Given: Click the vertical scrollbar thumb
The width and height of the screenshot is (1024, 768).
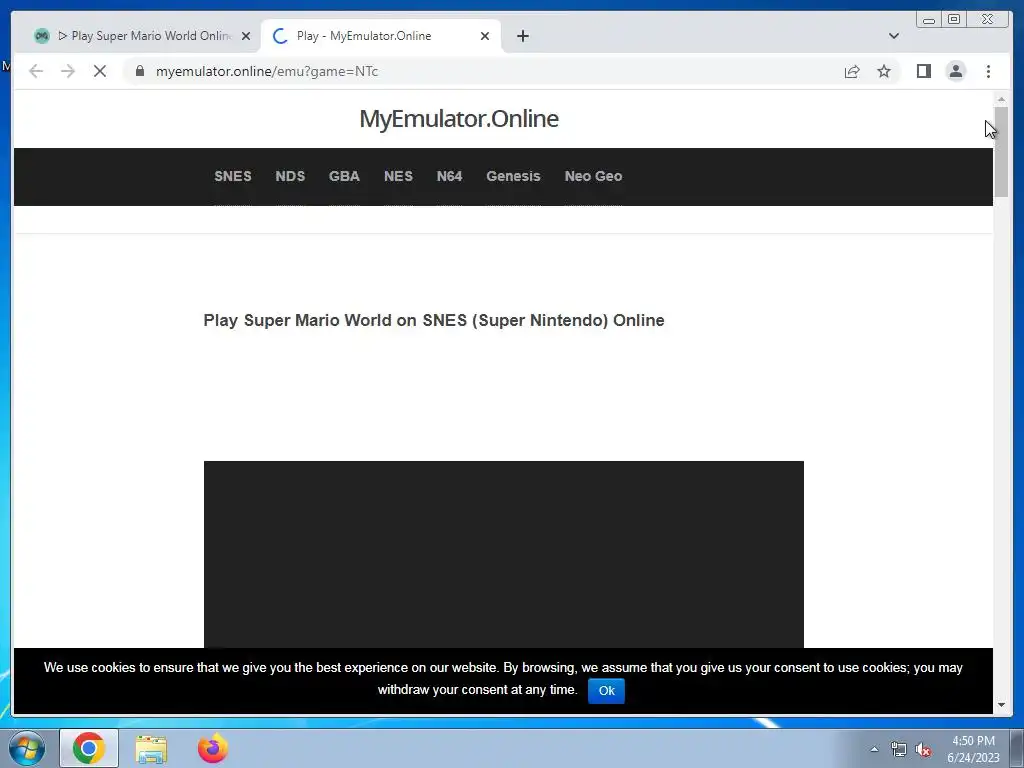Looking at the screenshot, I should (x=1001, y=152).
